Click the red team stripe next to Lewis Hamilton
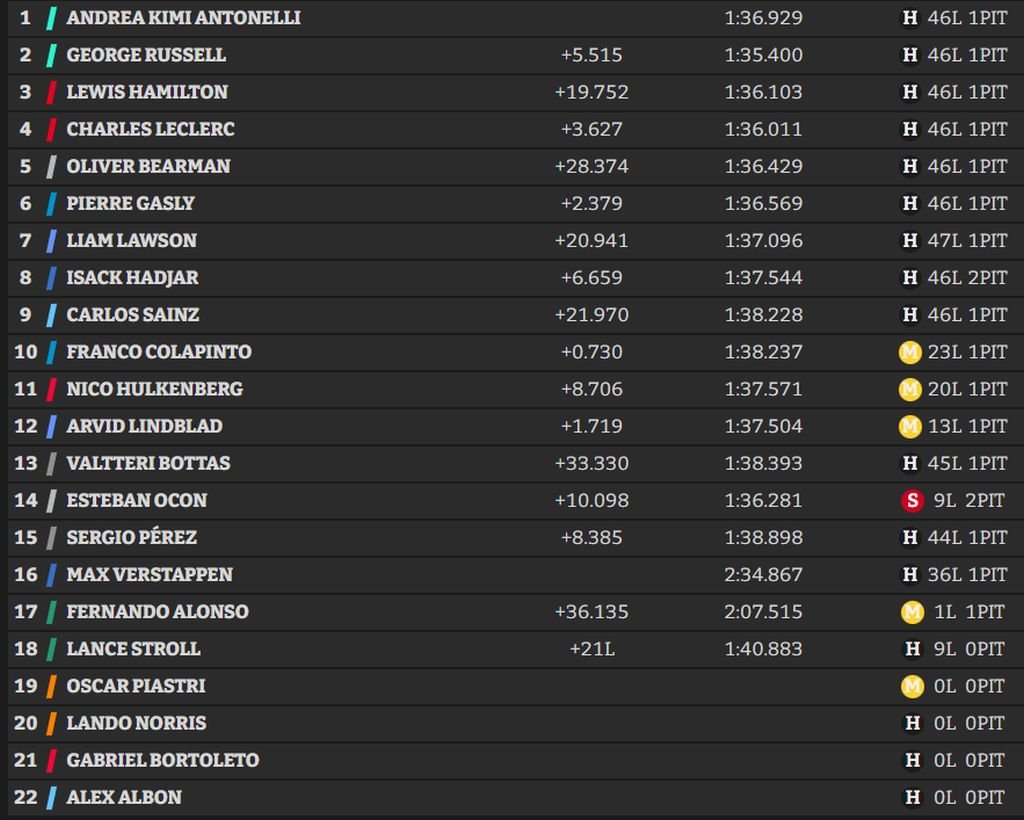The image size is (1024, 820). pyautogui.click(x=51, y=93)
